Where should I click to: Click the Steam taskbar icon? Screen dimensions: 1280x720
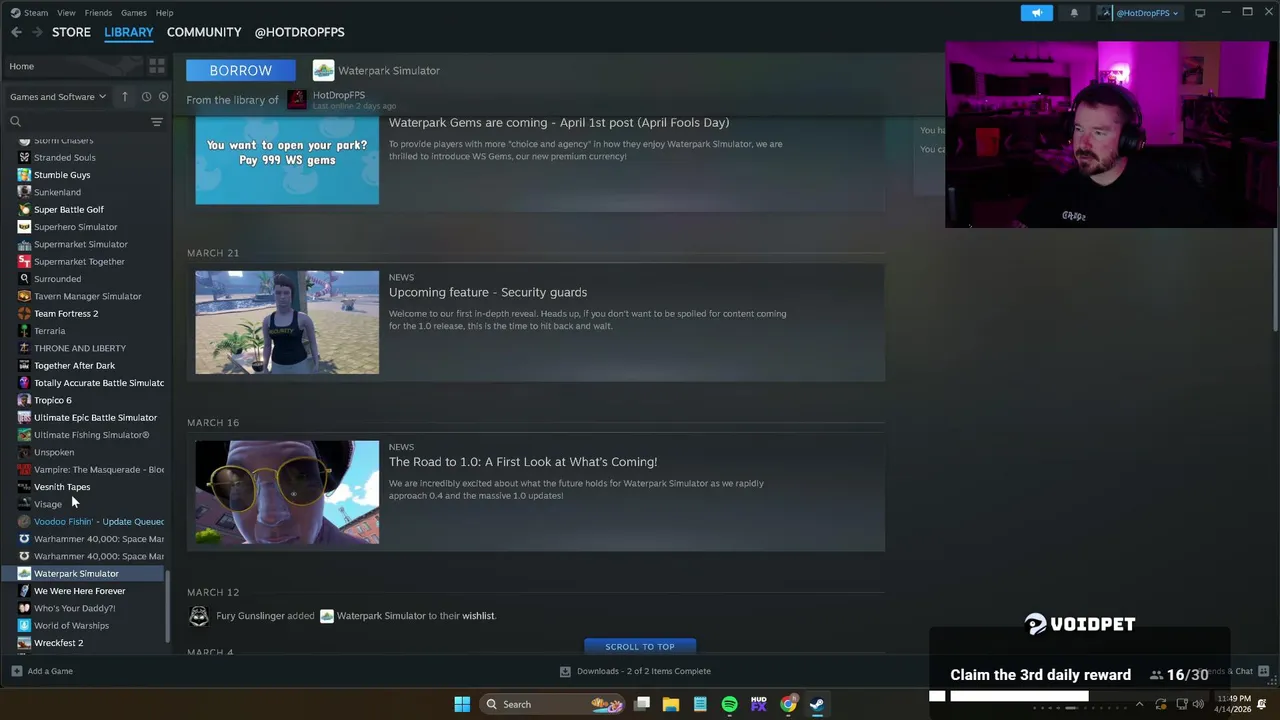coord(817,704)
